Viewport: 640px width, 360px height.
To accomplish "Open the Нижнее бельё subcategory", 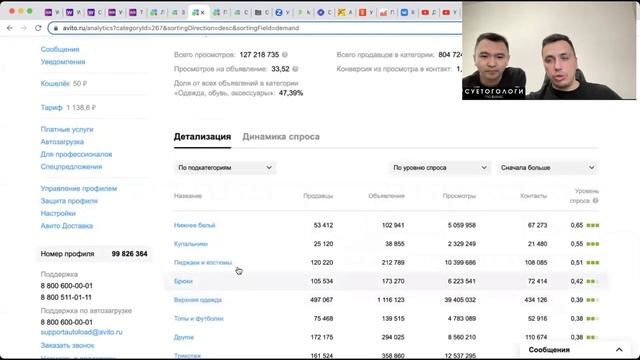I will click(x=194, y=225).
